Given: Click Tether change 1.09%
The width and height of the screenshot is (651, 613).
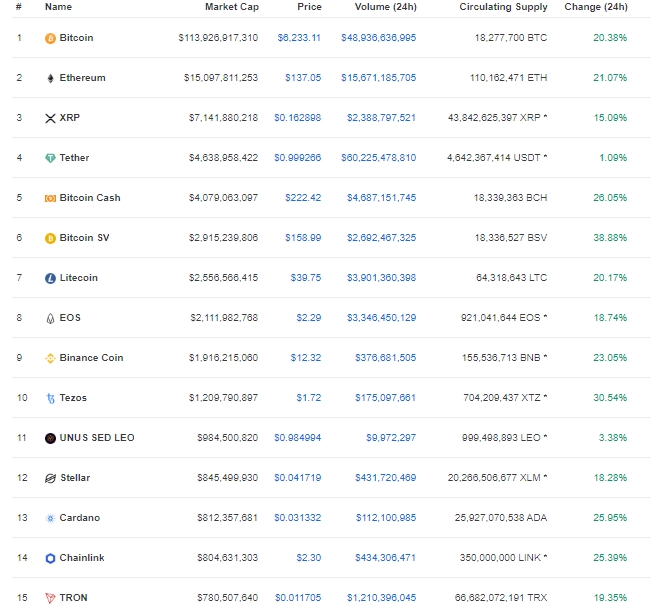Looking at the screenshot, I should point(613,158).
